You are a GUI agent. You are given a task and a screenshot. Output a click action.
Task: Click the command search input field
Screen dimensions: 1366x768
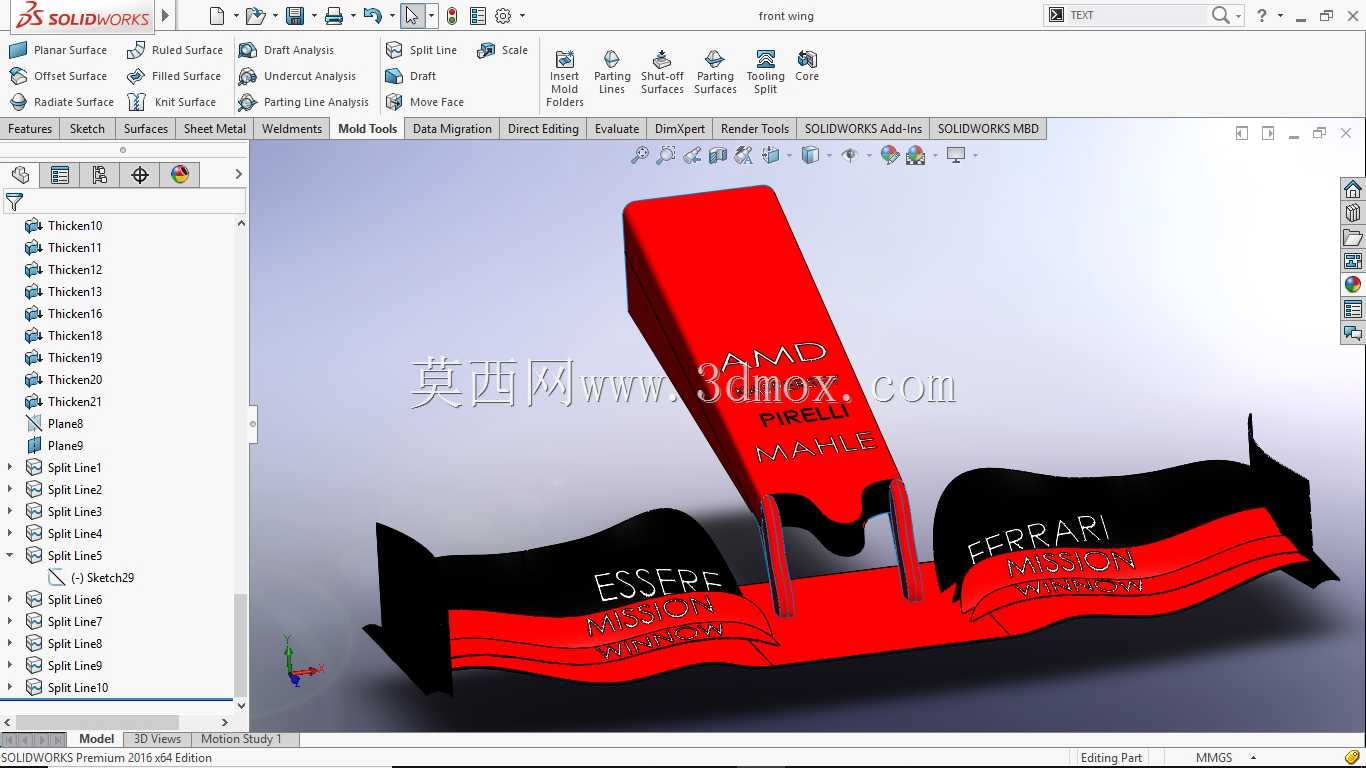pyautogui.click(x=1137, y=16)
